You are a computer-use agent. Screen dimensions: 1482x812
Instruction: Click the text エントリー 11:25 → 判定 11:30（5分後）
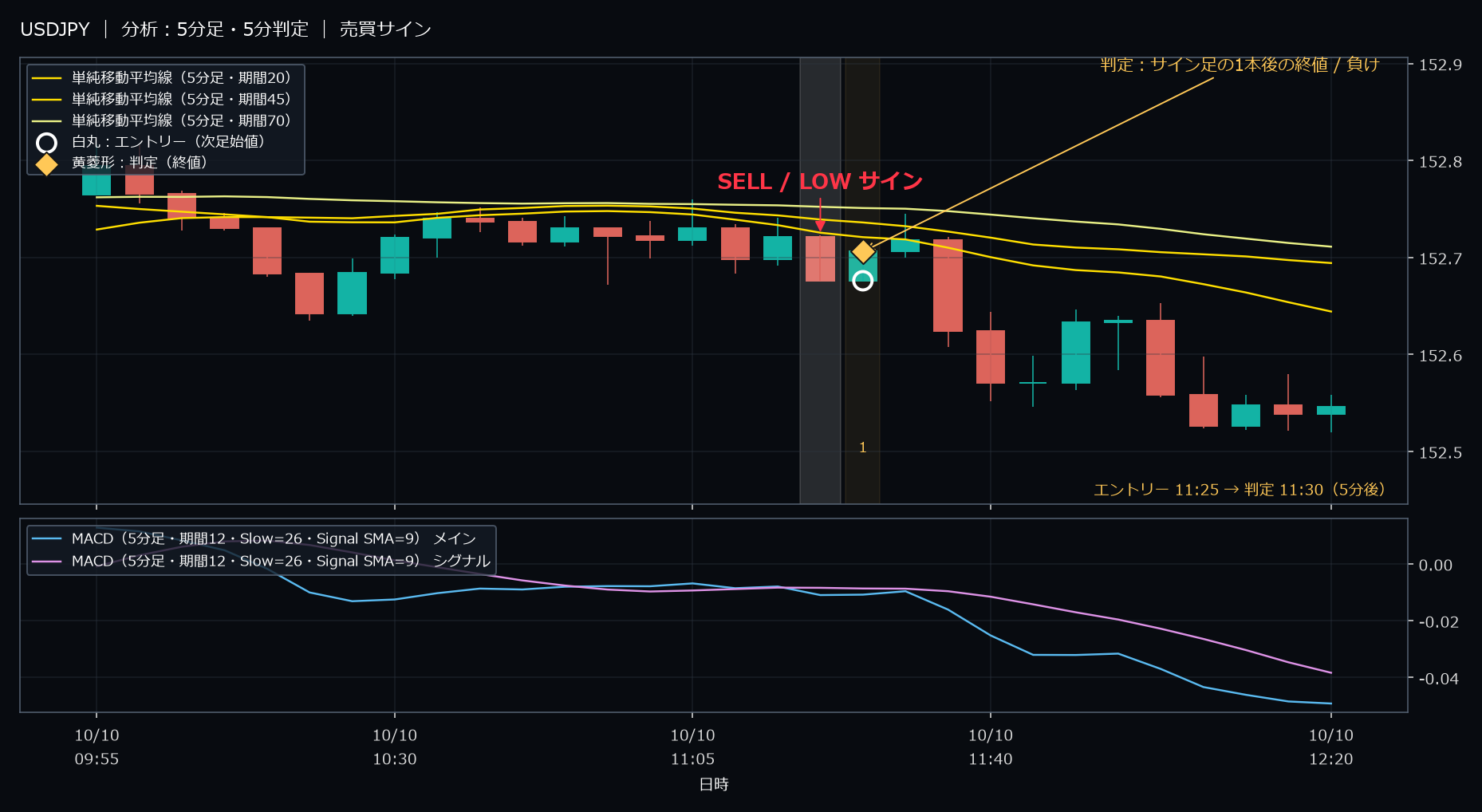1240,490
